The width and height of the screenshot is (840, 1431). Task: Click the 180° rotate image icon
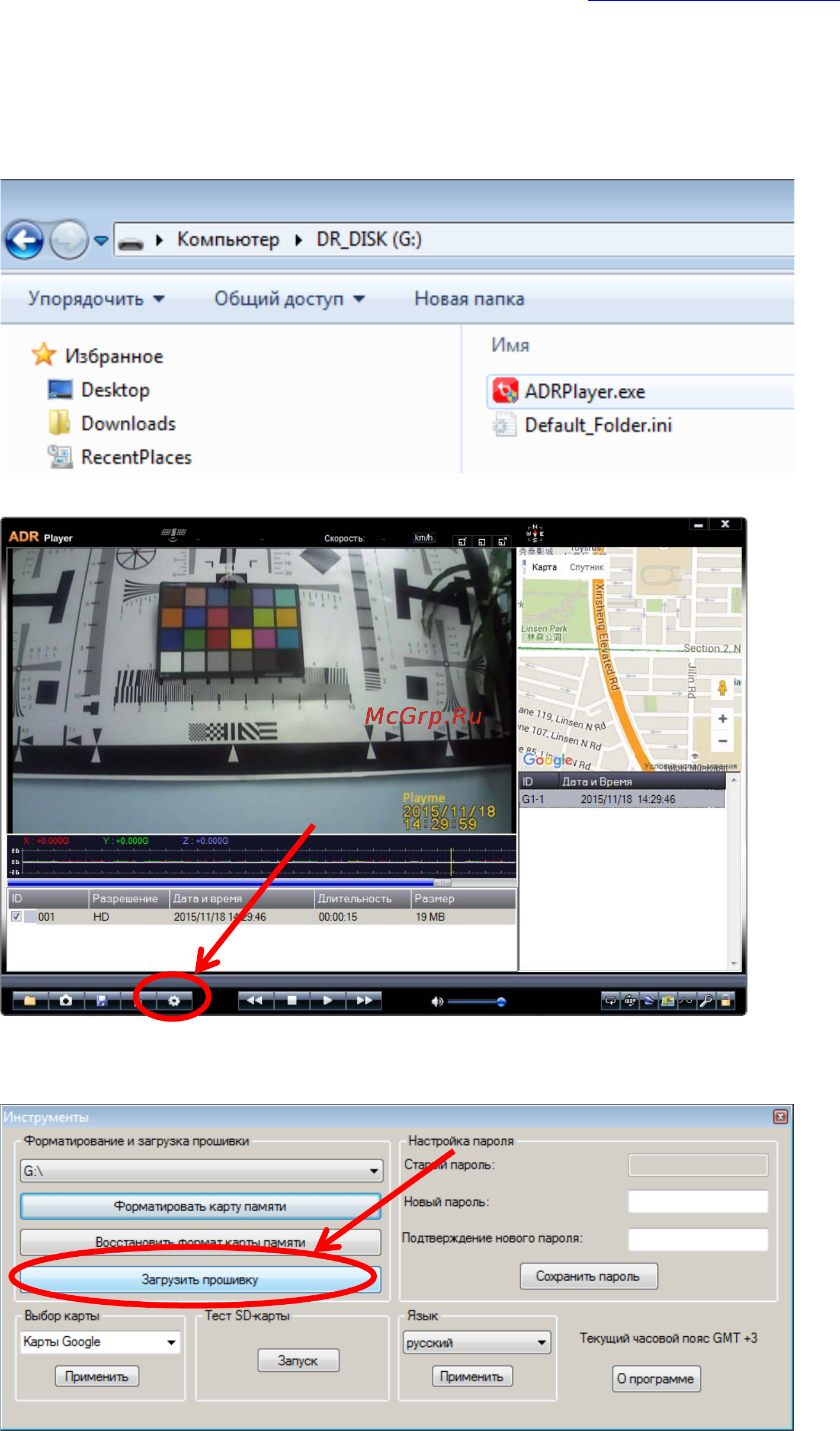click(630, 1001)
